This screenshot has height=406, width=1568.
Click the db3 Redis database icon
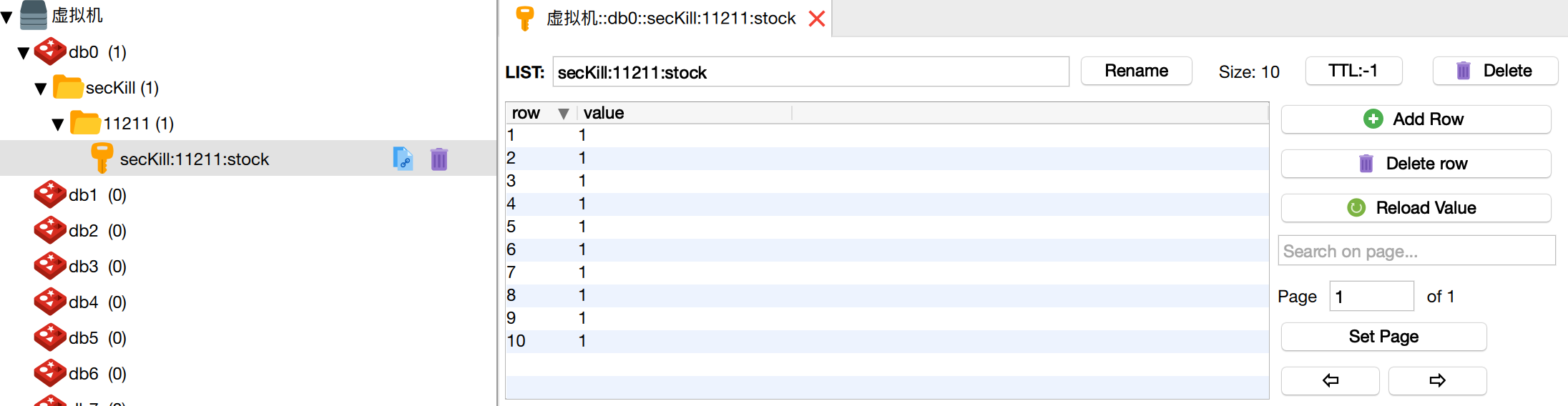(x=50, y=266)
